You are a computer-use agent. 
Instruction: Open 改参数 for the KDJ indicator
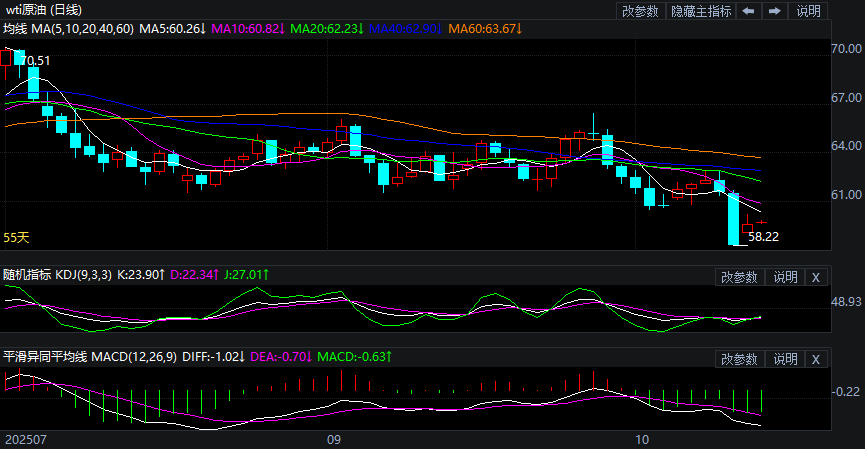pyautogui.click(x=740, y=277)
